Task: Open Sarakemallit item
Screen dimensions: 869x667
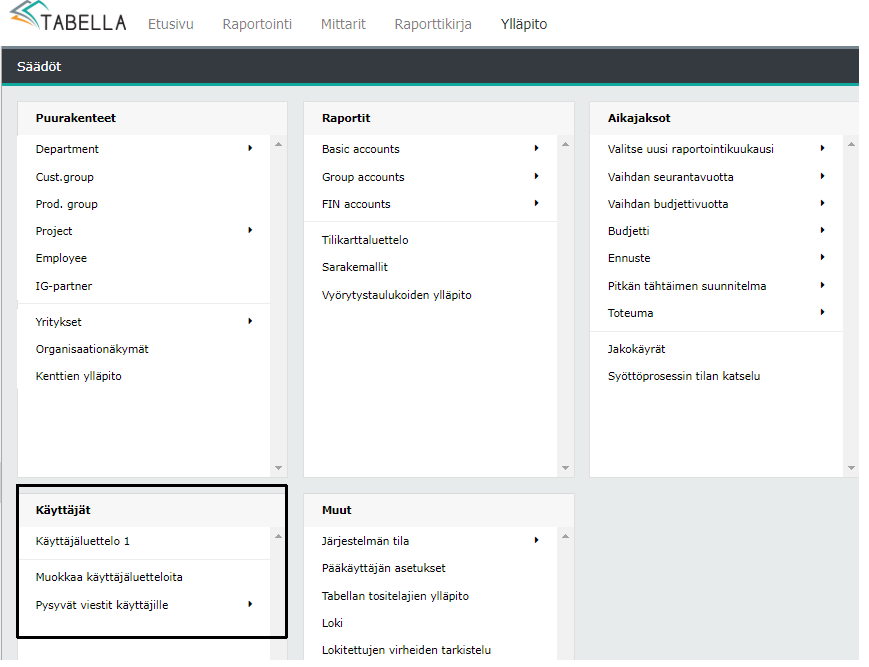Action: 354,267
